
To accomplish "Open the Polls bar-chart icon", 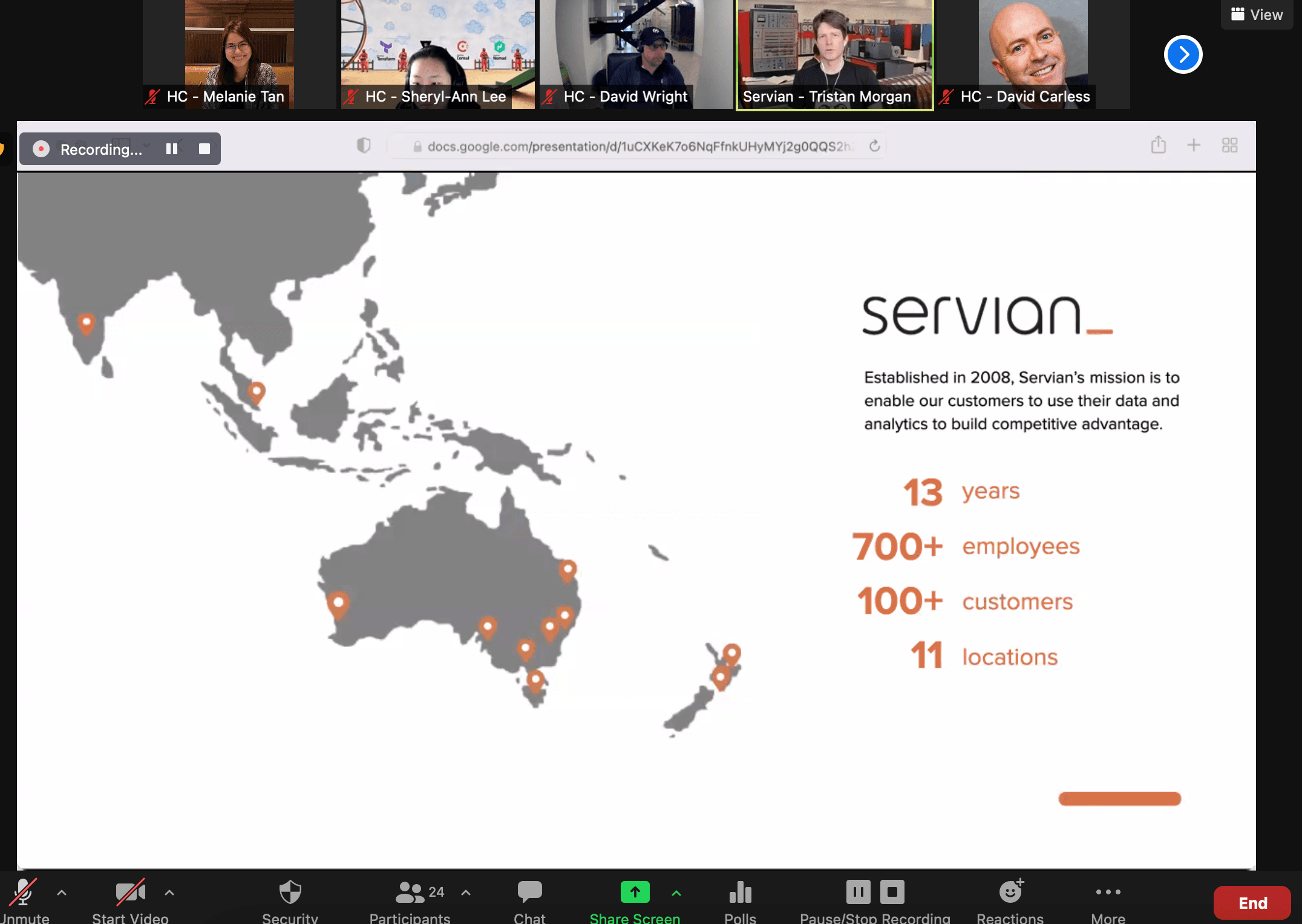I will click(740, 893).
